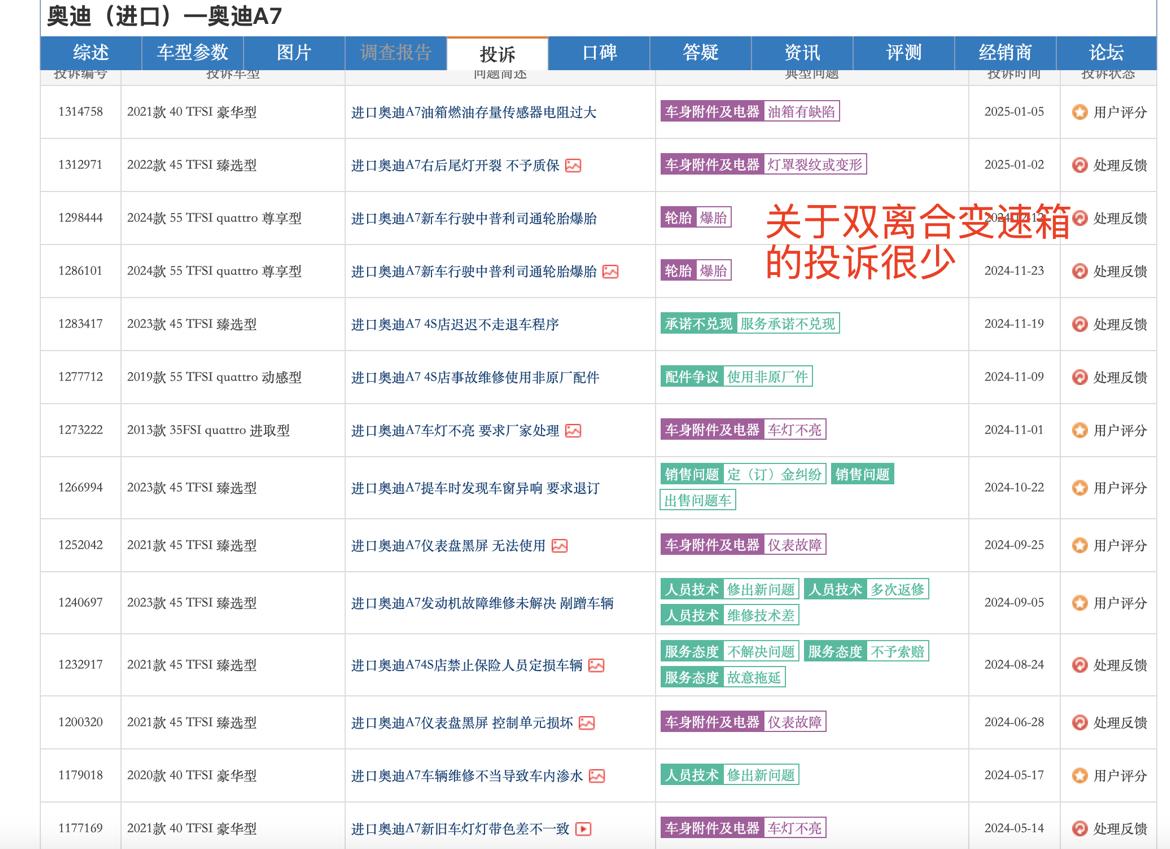Open the 评测 tab

(904, 53)
